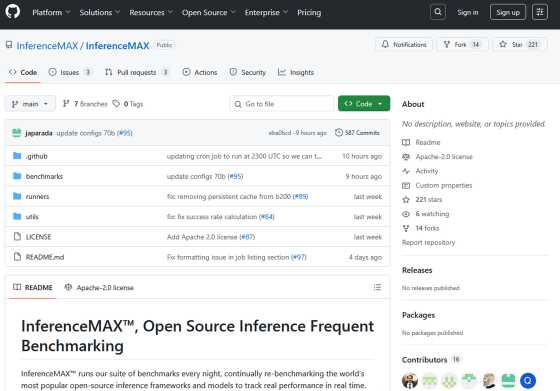Click the fork icon beside 14 forks
This screenshot has width=560, height=391.
click(x=406, y=228)
